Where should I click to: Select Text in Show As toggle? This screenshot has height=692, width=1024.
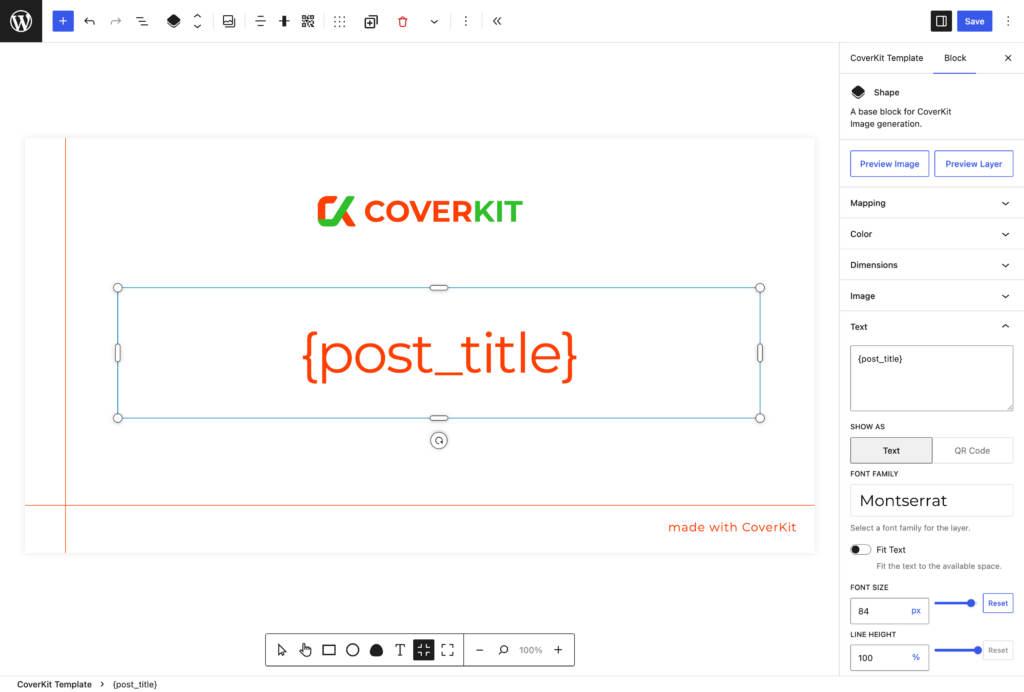coord(891,450)
